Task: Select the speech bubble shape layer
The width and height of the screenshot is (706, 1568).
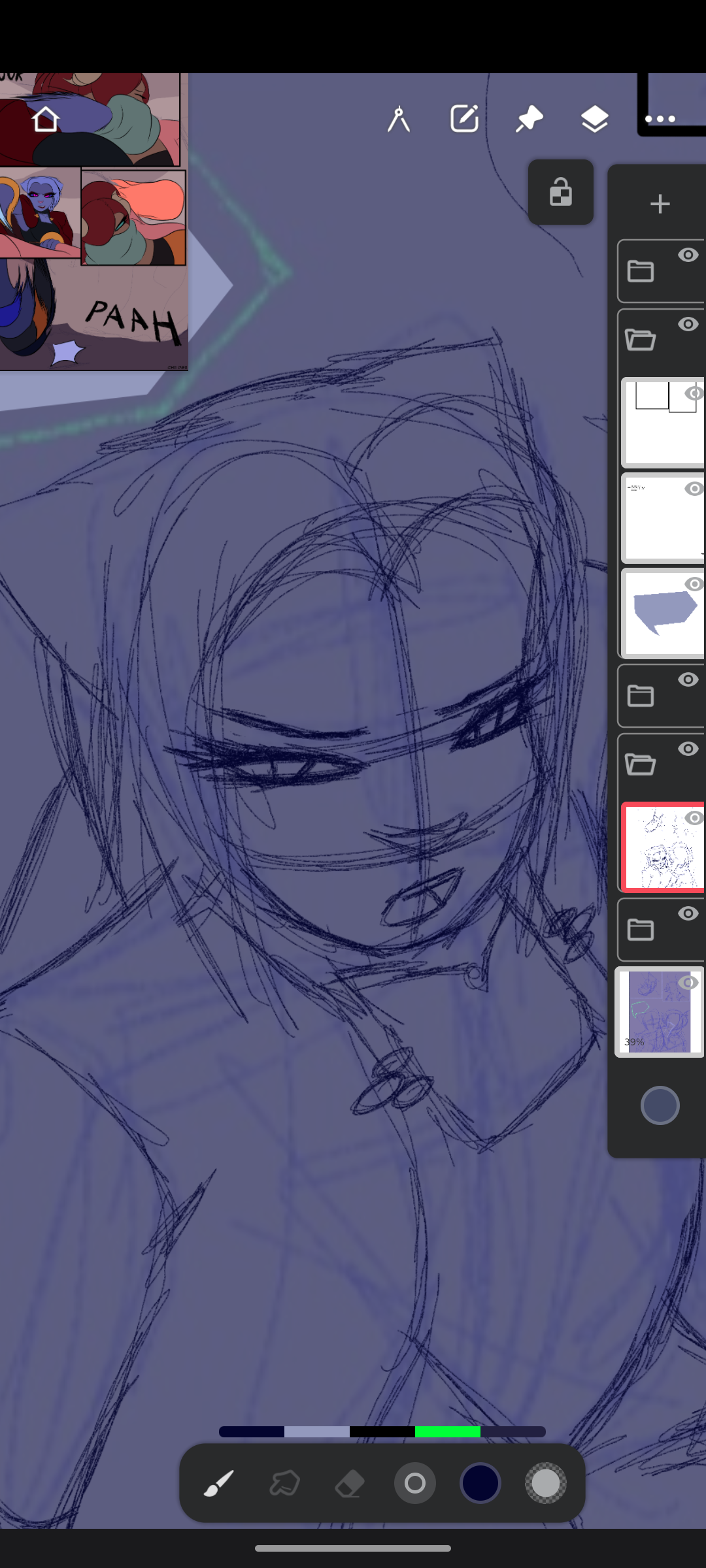Action: pos(662,613)
